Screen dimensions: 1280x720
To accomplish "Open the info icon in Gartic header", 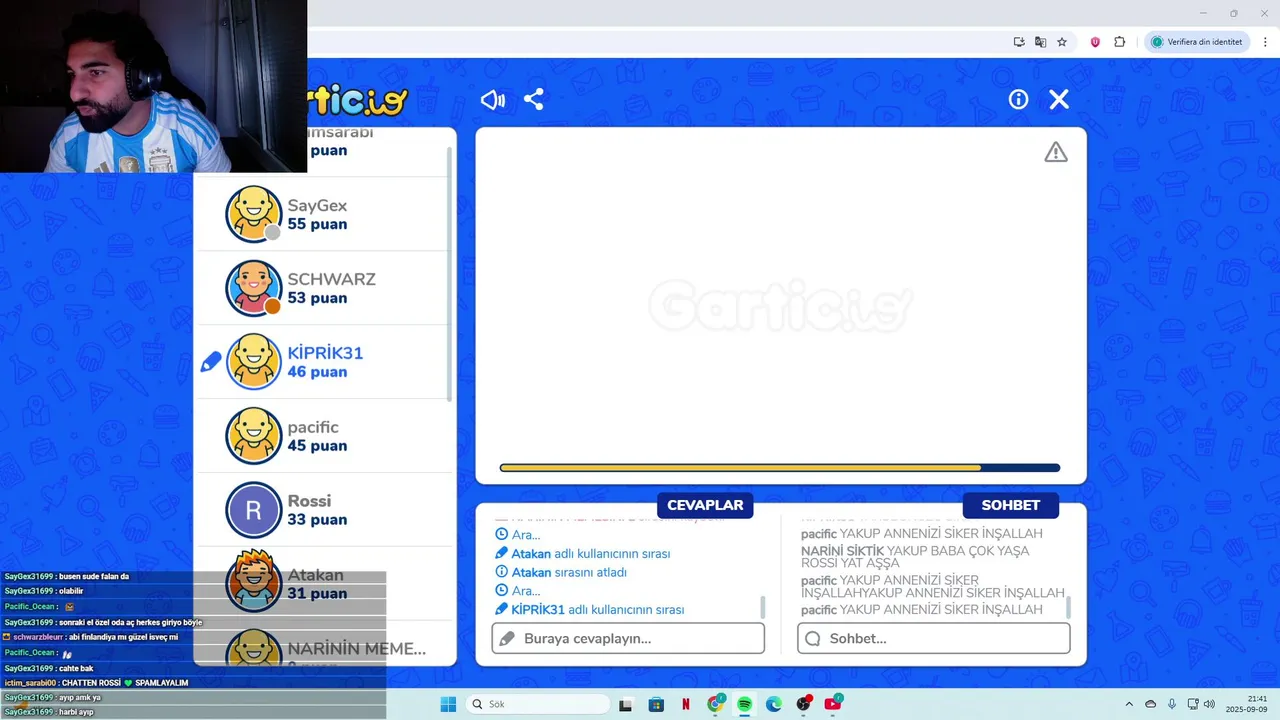I will [1018, 99].
